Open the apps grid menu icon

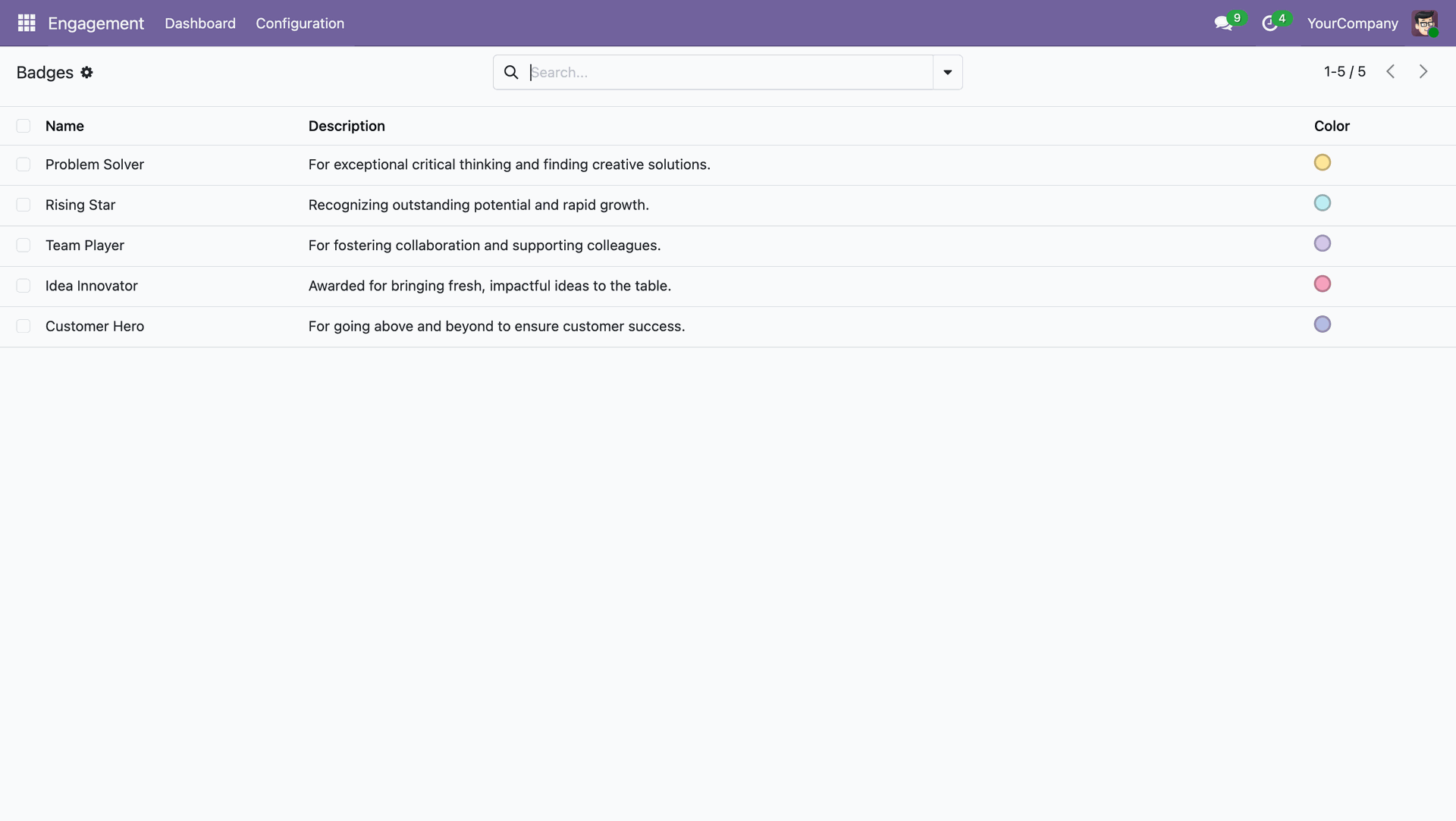coord(27,24)
